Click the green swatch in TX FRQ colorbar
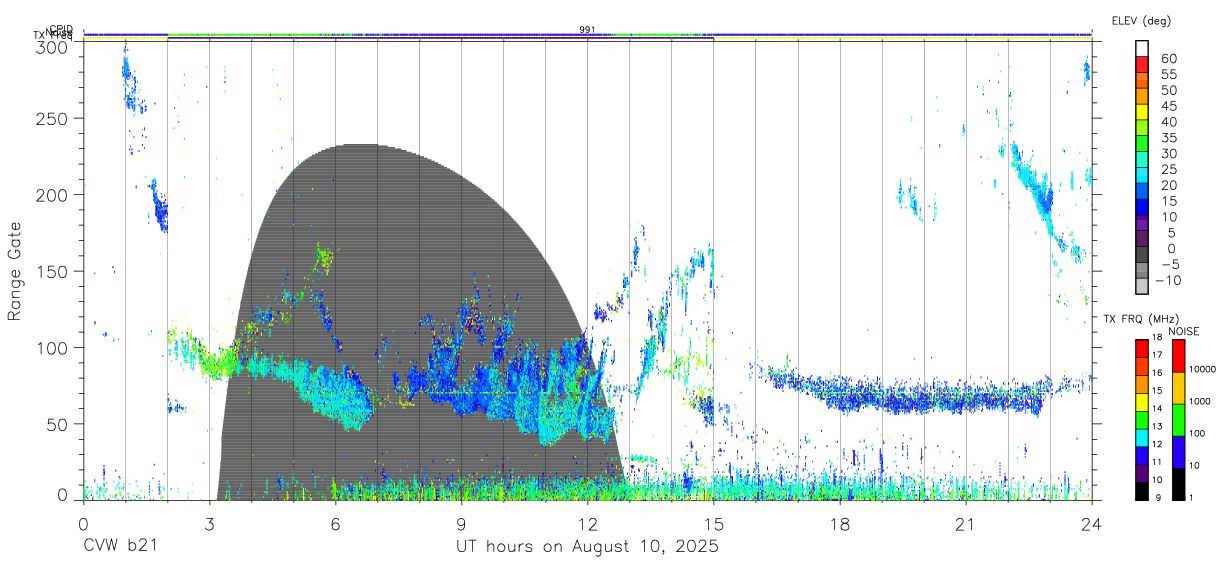The width and height of the screenshot is (1228, 567). click(x=1142, y=419)
